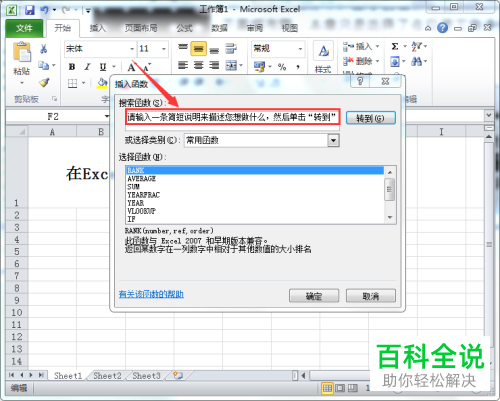Select the Format Painter brush

(x=44, y=82)
